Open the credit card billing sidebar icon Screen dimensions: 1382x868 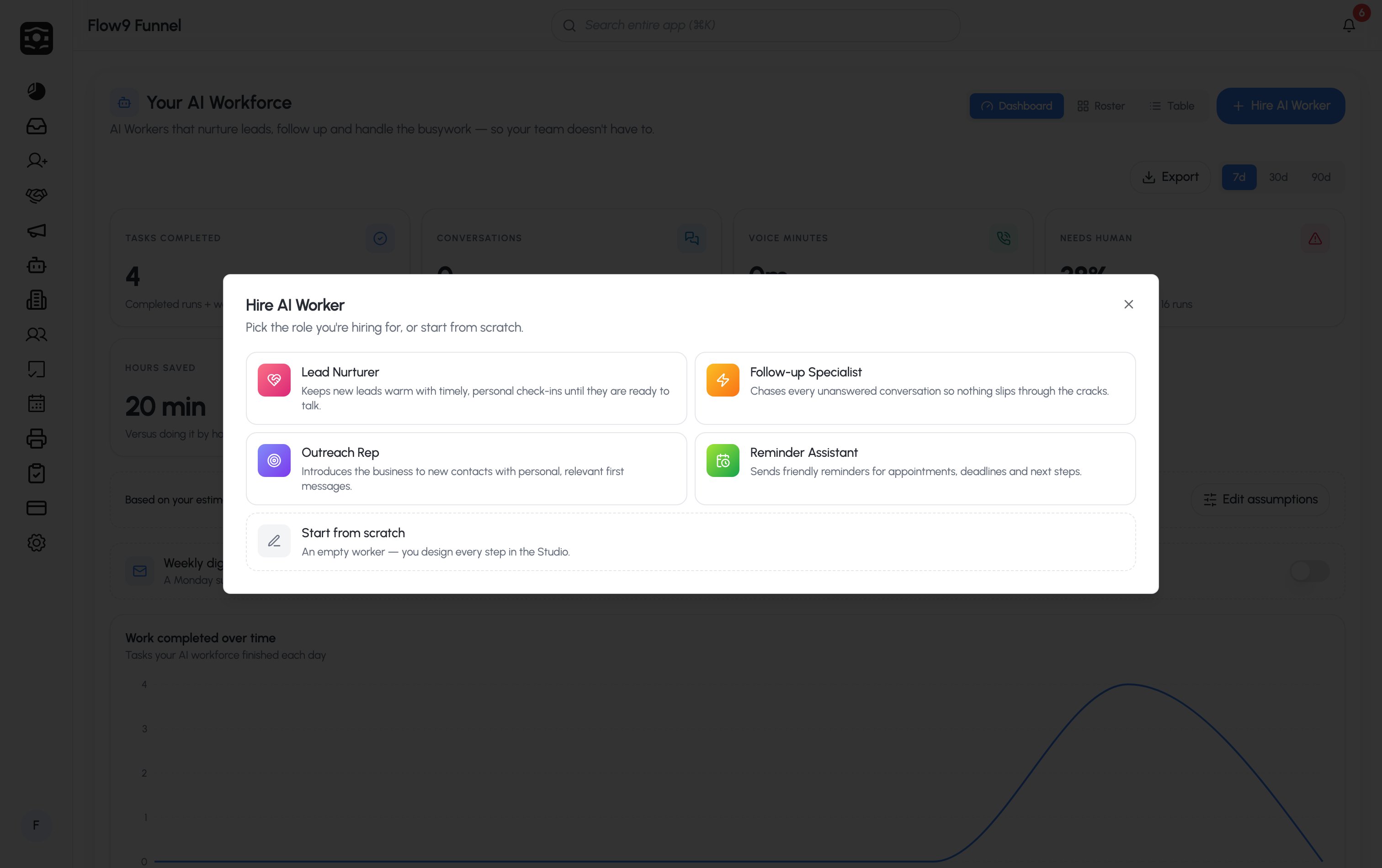(x=36, y=508)
